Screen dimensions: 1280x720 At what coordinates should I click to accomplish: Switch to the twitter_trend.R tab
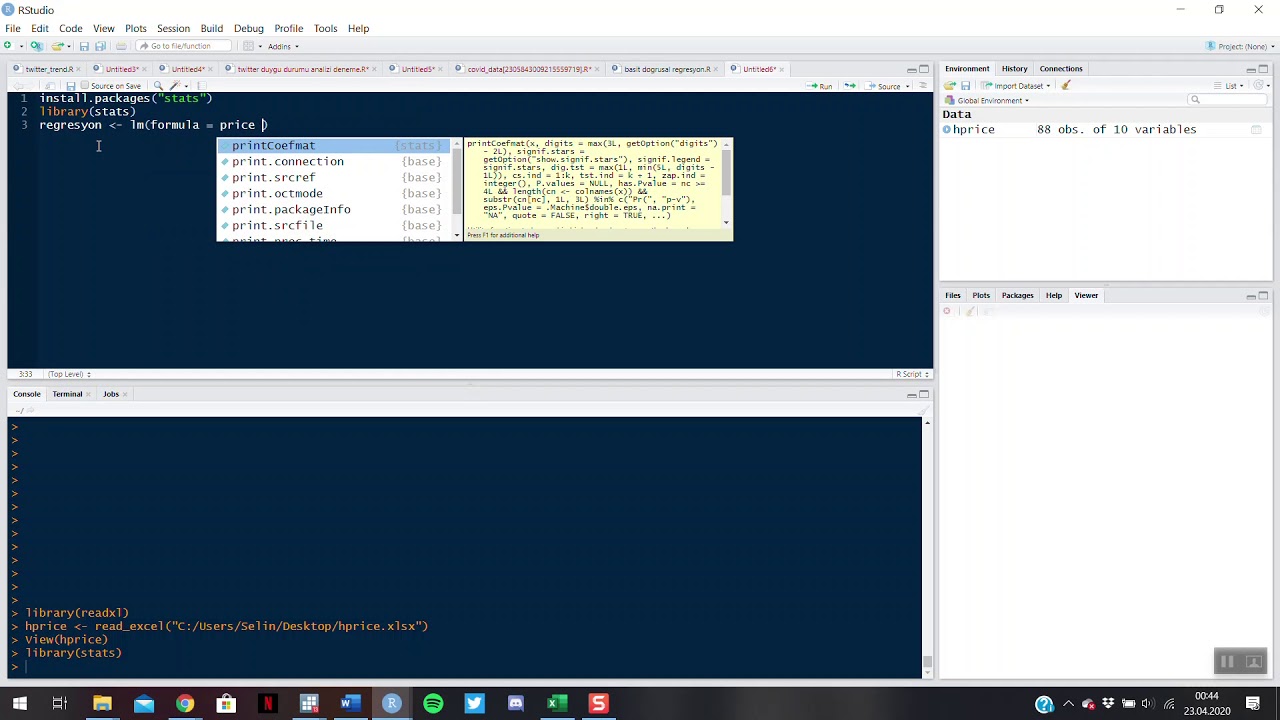click(x=48, y=69)
